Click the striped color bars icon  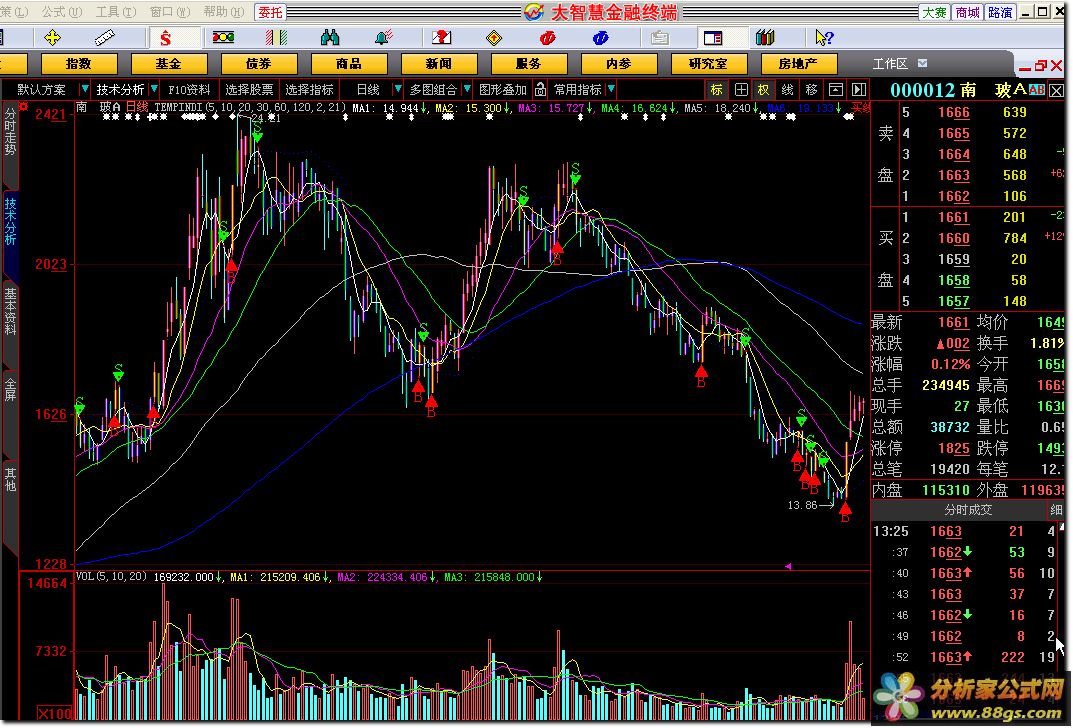pyautogui.click(x=276, y=38)
